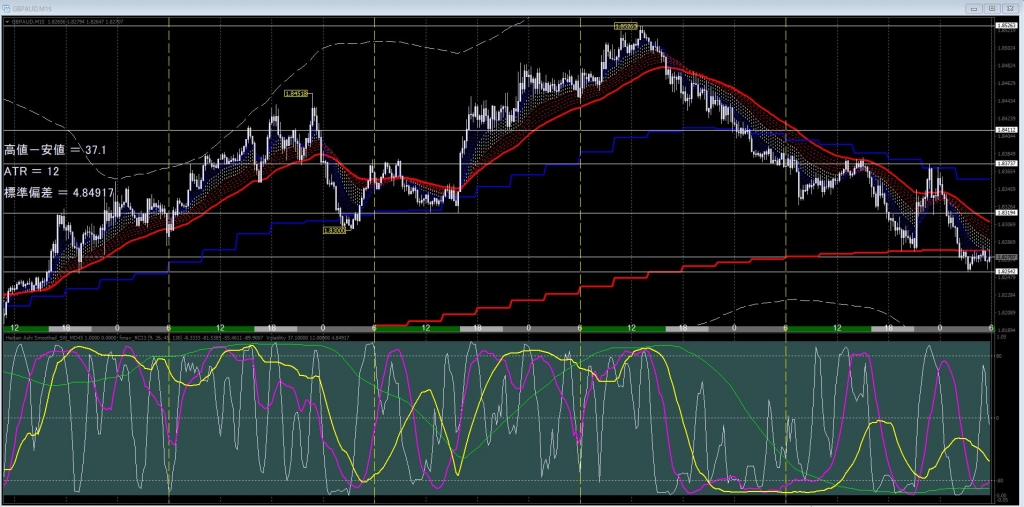Click the 1.84112 price tag on right axis

point(1006,130)
